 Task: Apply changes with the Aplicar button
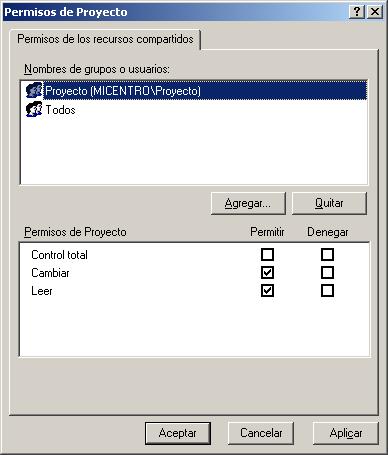[346, 433]
